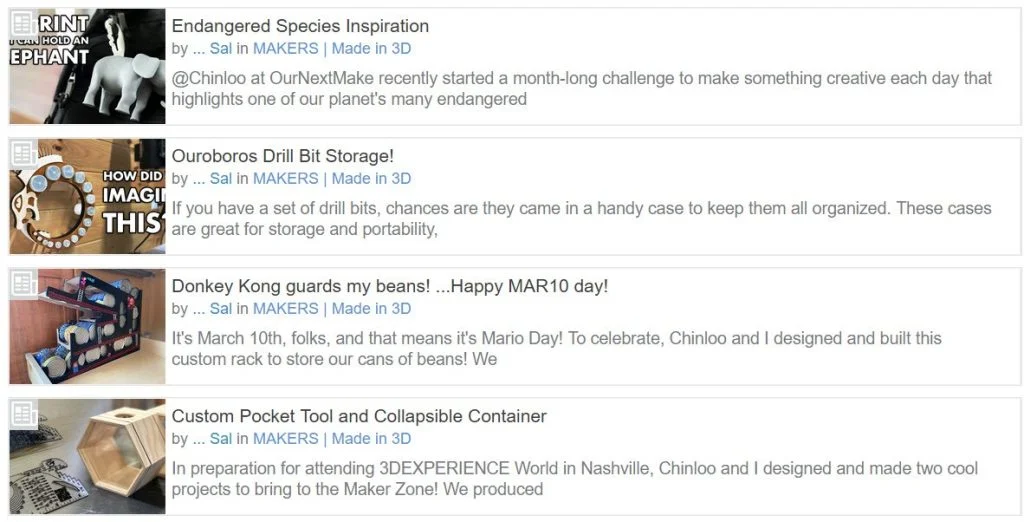This screenshot has width=1024, height=522.
Task: Open MAKERS | Made in 3D under Donkey Kong post
Action: [332, 308]
